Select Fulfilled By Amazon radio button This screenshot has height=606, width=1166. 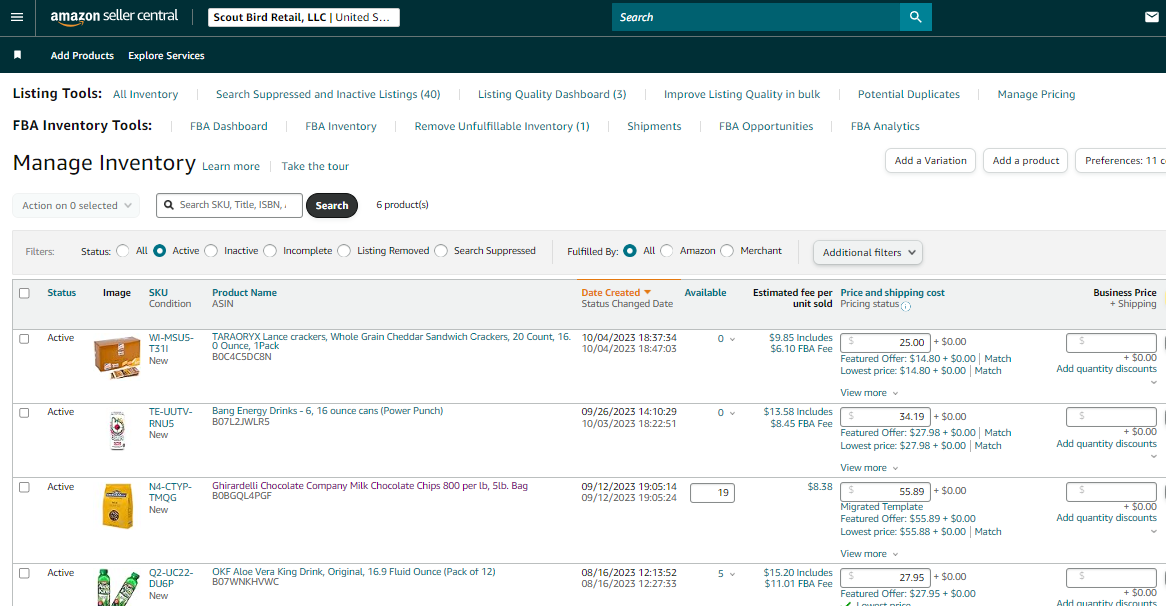pyautogui.click(x=667, y=251)
